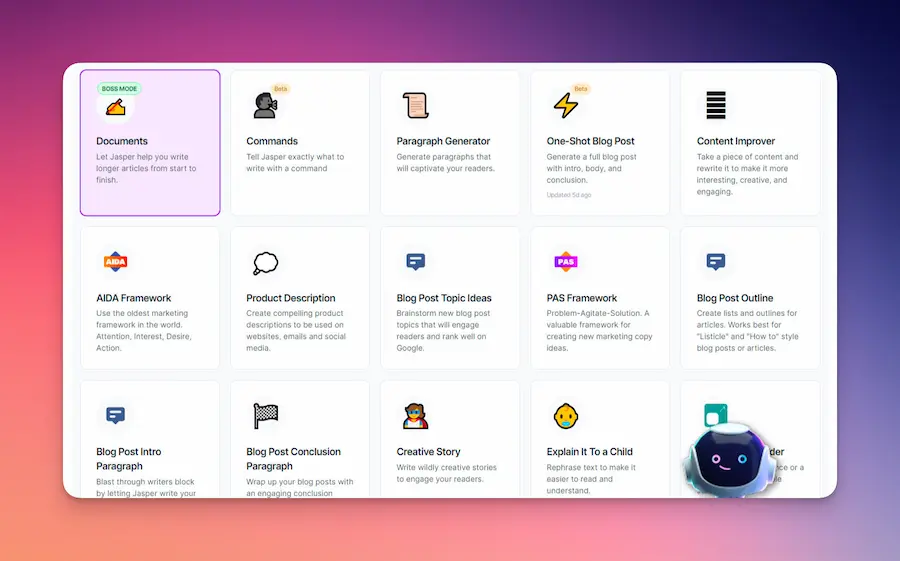The height and width of the screenshot is (561, 900).
Task: Open the Creative Story title
Action: tap(428, 452)
